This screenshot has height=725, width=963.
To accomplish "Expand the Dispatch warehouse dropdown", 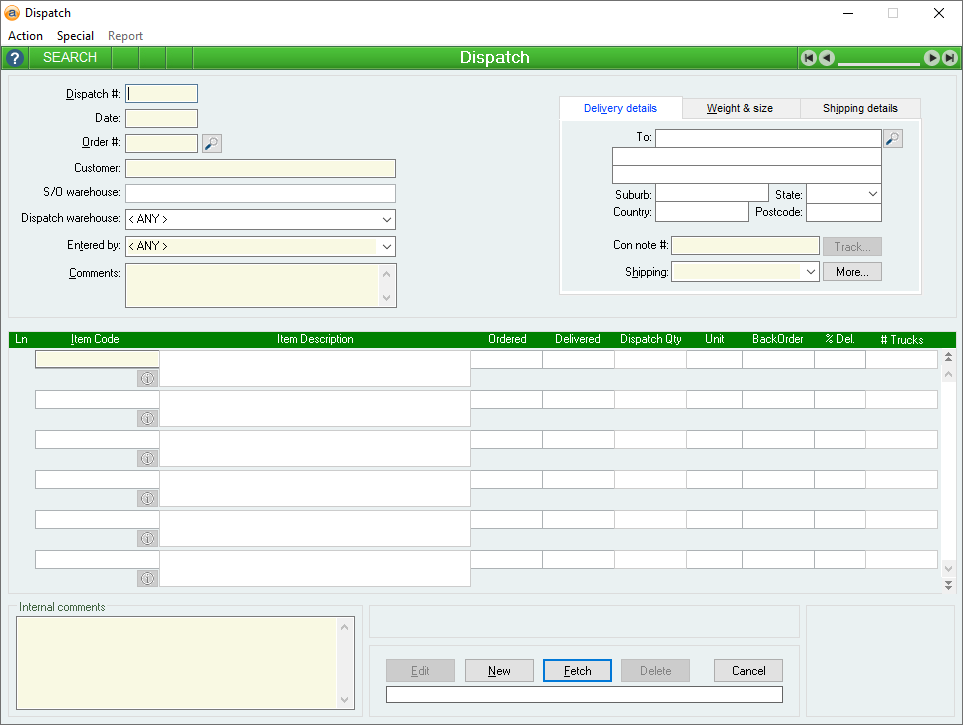I will 386,219.
